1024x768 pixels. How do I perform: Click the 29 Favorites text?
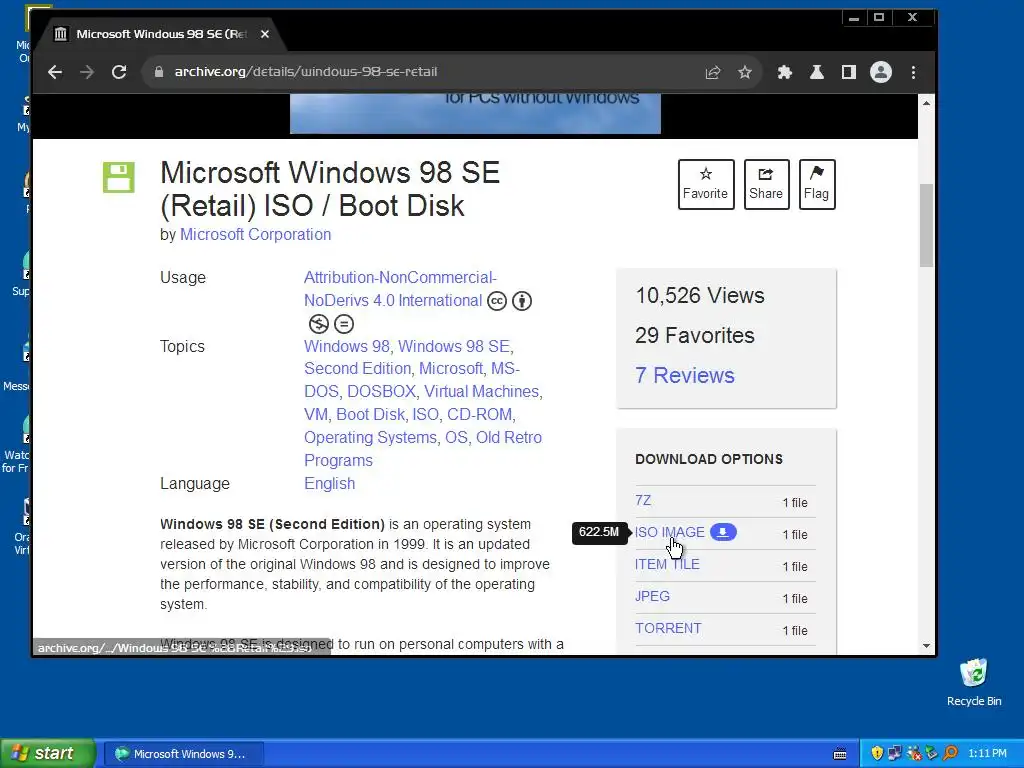click(x=695, y=336)
